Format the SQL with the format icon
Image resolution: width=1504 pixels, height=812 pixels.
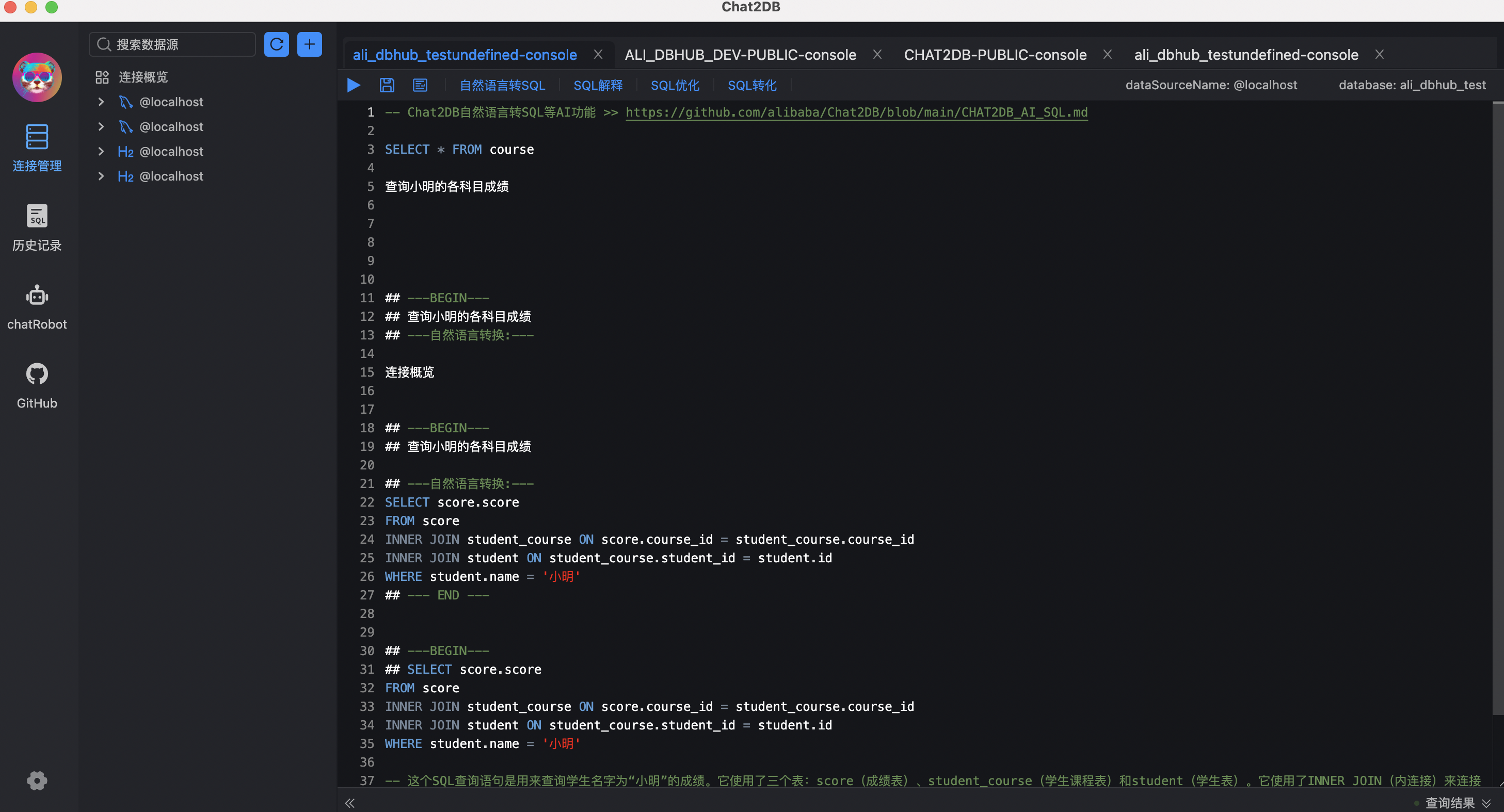[420, 85]
